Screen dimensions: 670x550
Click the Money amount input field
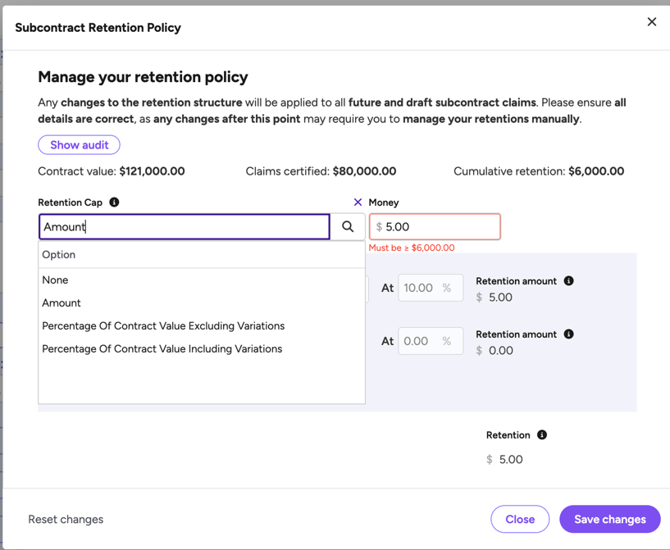438,227
